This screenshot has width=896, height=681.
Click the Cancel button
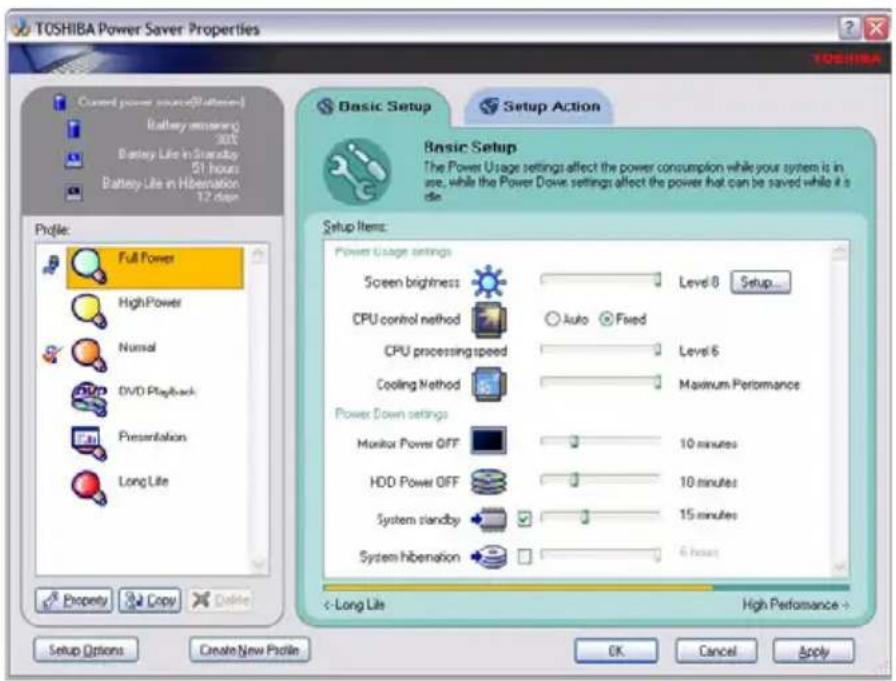coord(717,651)
